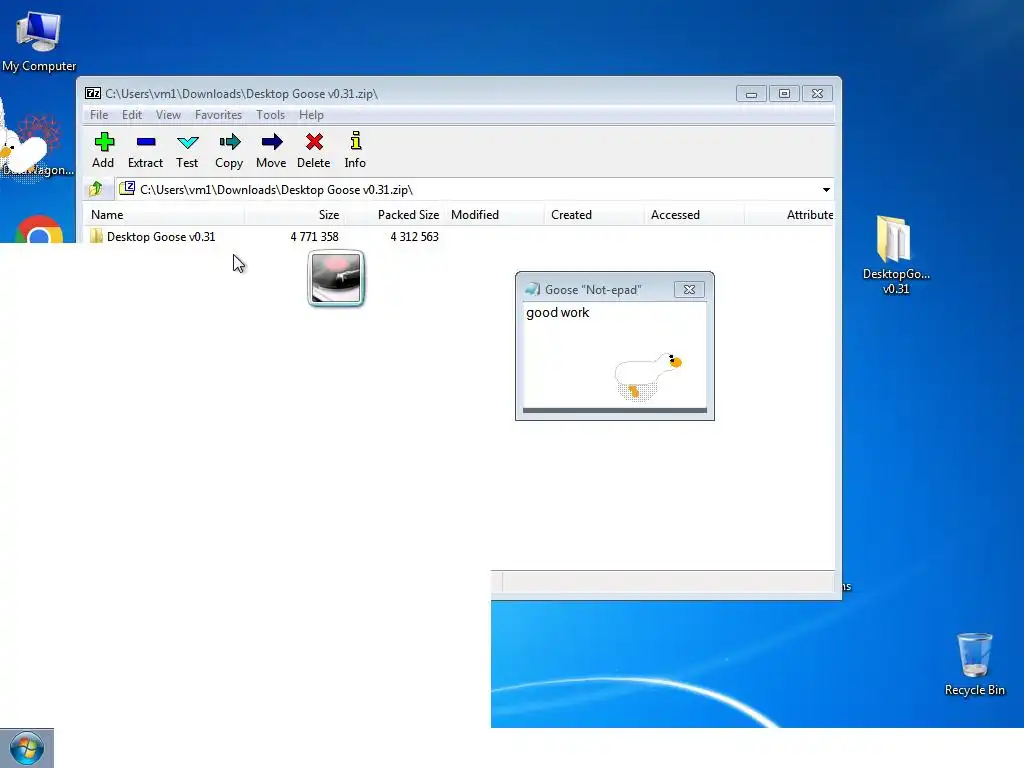Open the View menu
Image resolution: width=1024 pixels, height=768 pixels.
coord(168,115)
